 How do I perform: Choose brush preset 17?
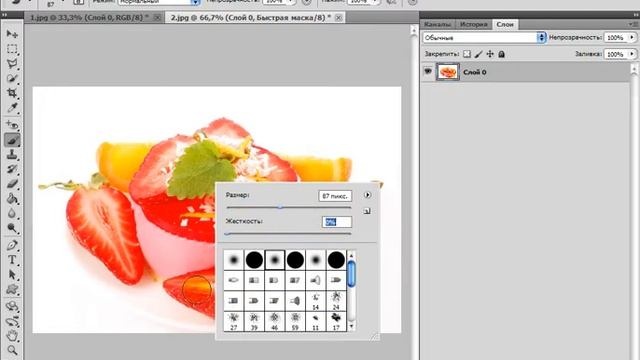pos(336,322)
